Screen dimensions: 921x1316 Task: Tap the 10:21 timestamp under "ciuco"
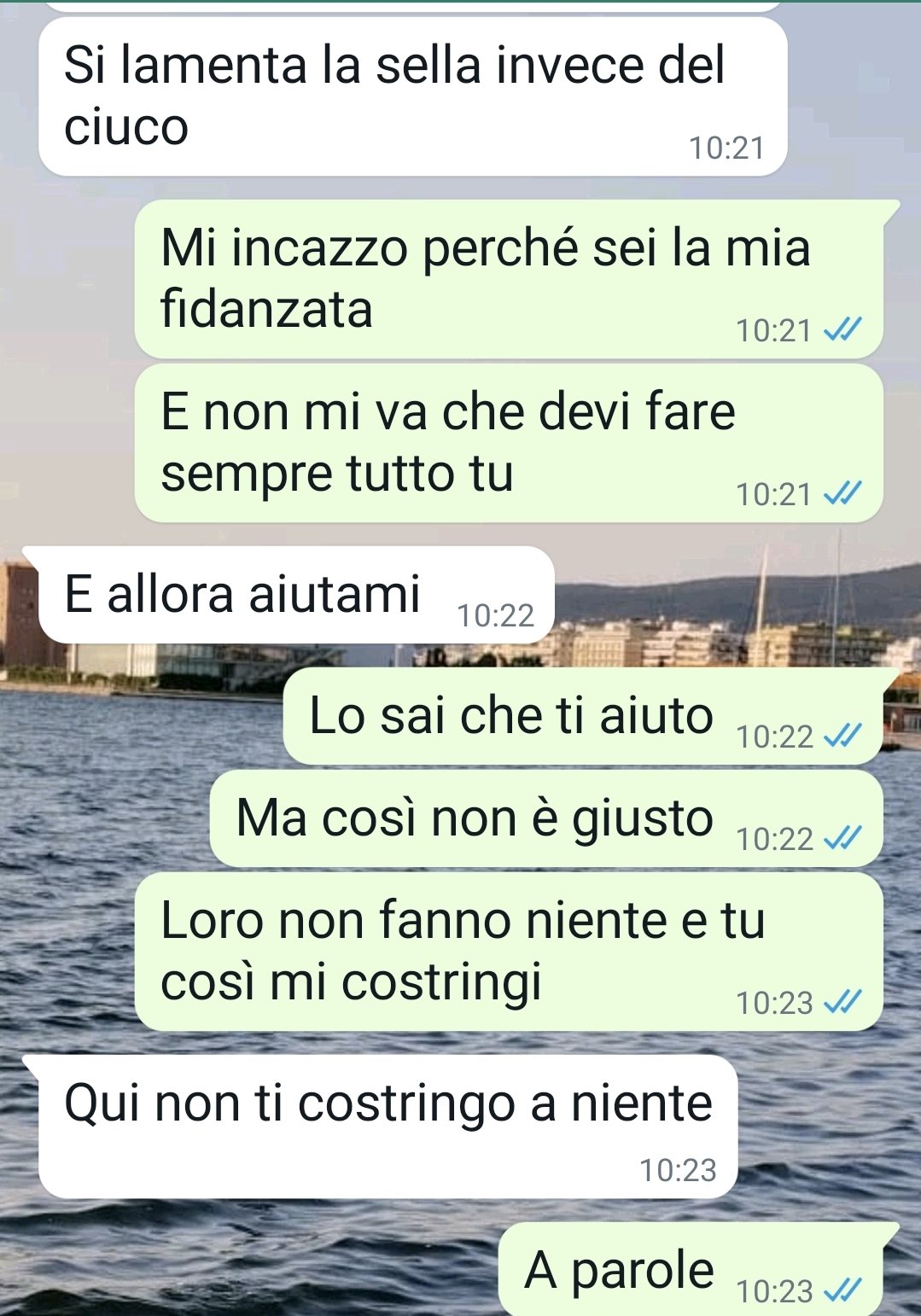coord(726,148)
